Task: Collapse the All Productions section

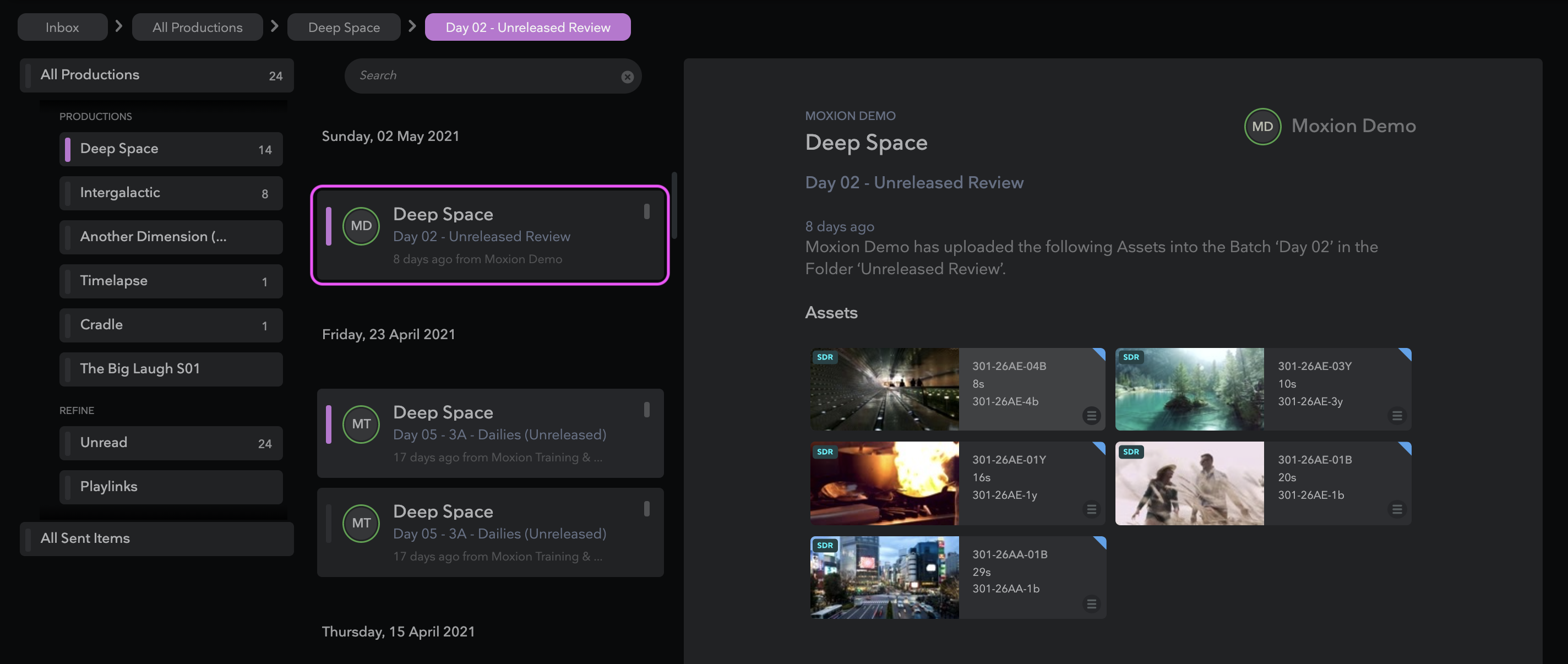Action: click(x=156, y=75)
